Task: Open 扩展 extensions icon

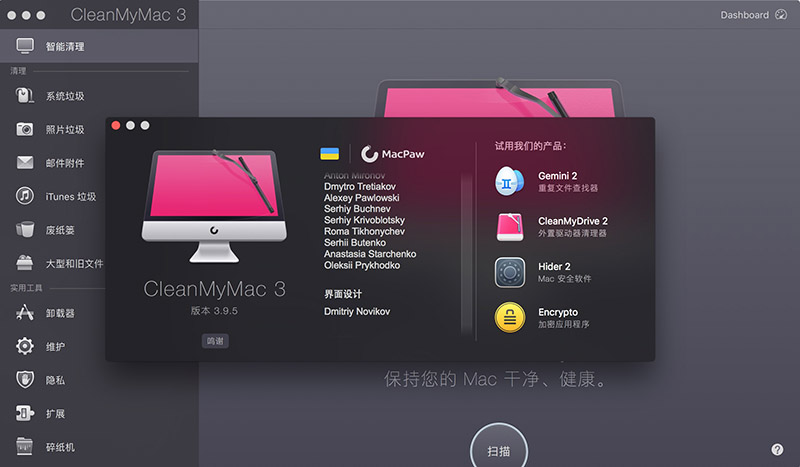Action: pos(24,413)
